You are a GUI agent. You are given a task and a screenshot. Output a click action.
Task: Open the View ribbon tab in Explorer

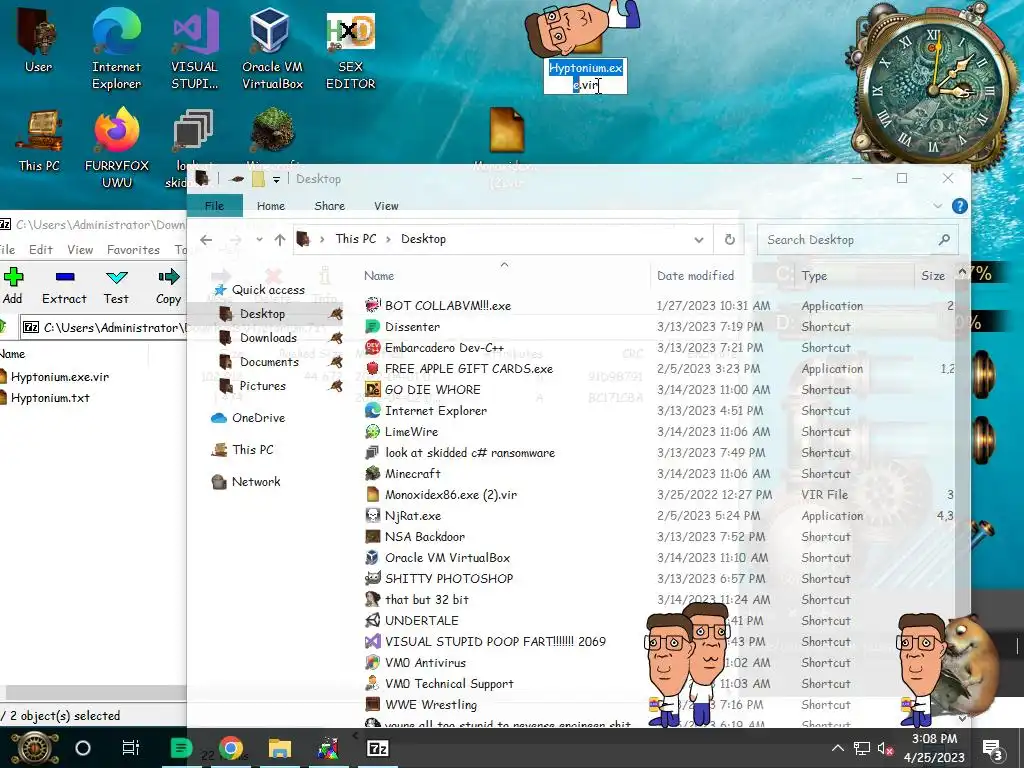pos(386,206)
